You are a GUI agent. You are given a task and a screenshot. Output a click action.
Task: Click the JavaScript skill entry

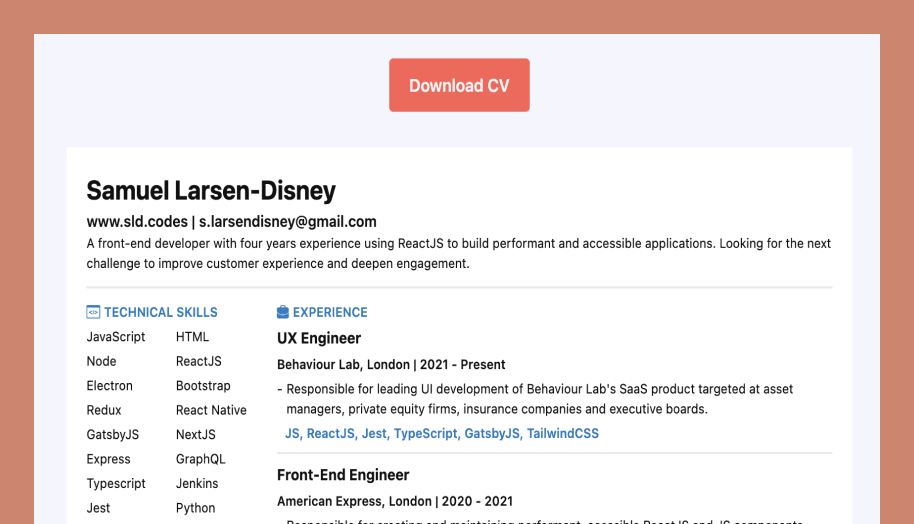115,337
